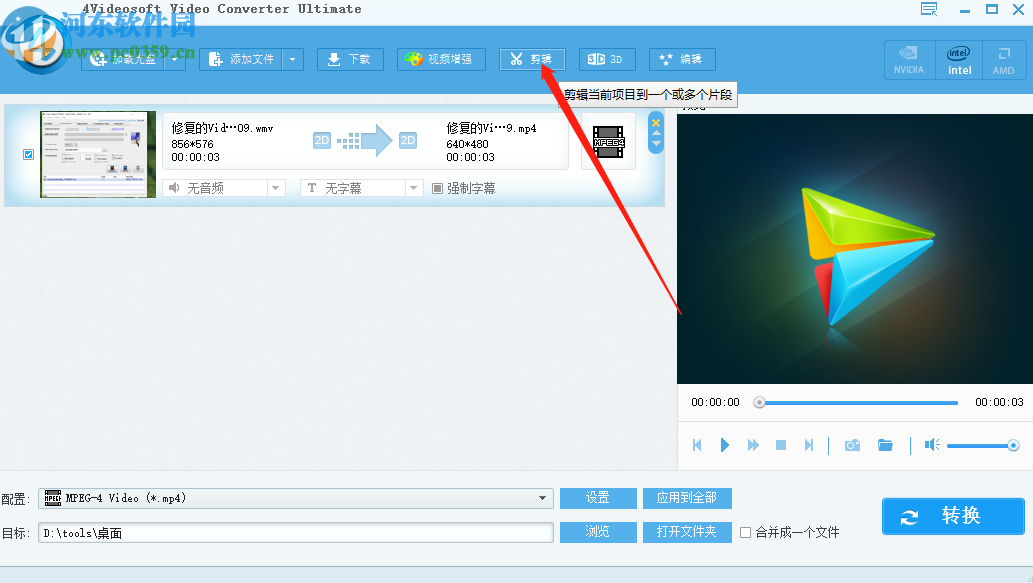Click the Add File (添加文件) button
This screenshot has height=583, width=1033.
(241, 59)
